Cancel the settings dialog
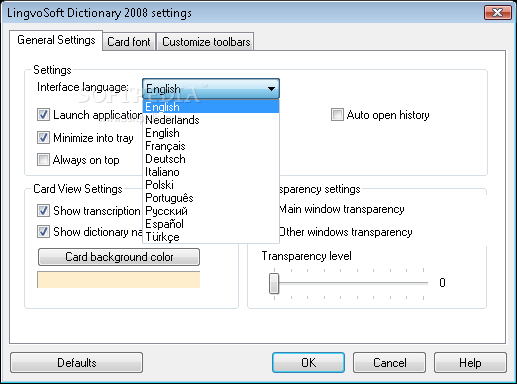 [x=389, y=363]
